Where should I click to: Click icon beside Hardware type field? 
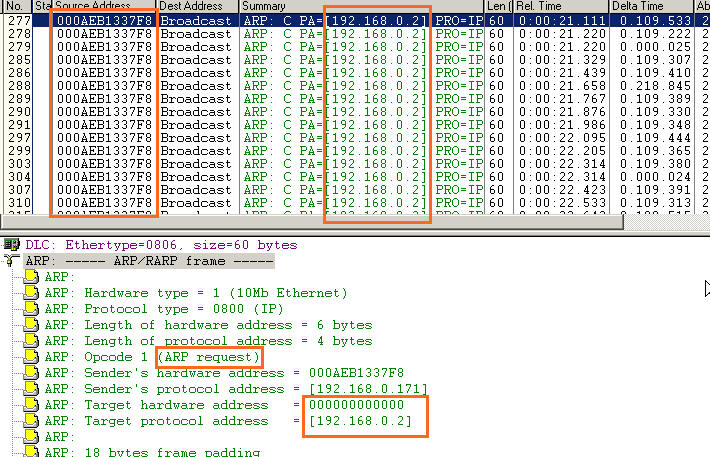coord(30,293)
